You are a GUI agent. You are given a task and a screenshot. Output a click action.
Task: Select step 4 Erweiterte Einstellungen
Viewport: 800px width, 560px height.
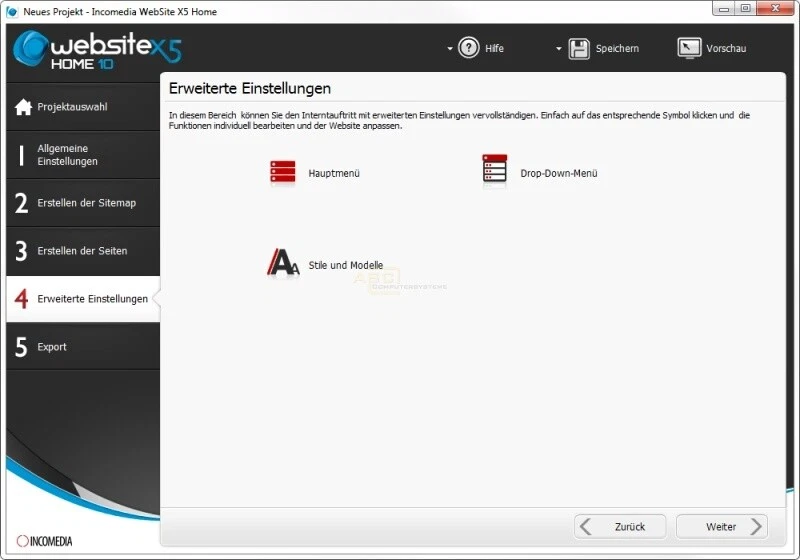click(83, 299)
